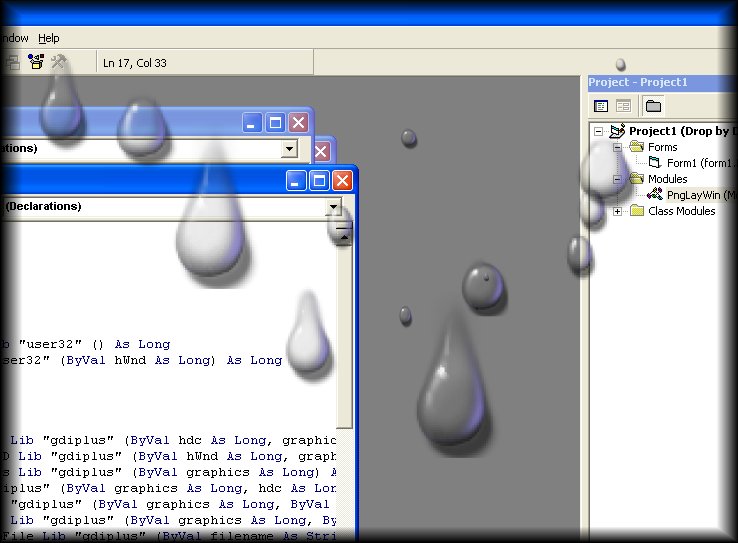Image resolution: width=738 pixels, height=543 pixels.
Task: Open the Window menu
Action: [x=12, y=38]
